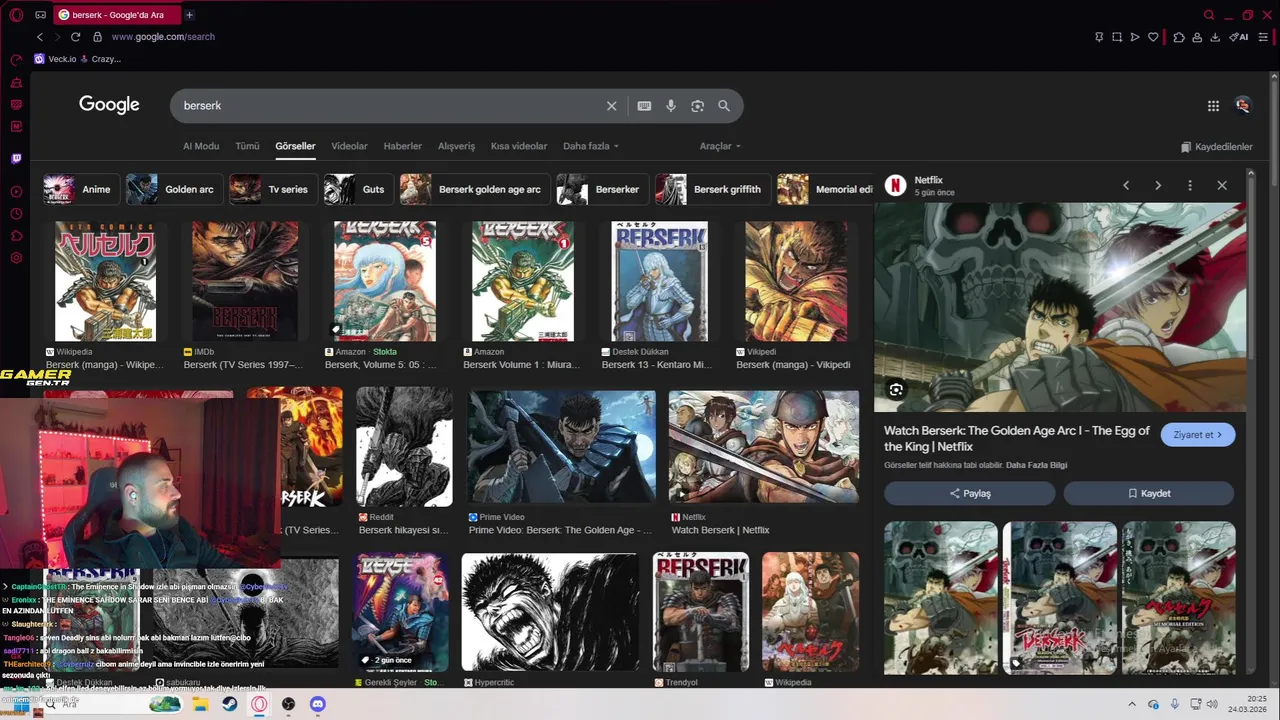Open preview panel three-dot options menu
Image resolution: width=1280 pixels, height=720 pixels.
coord(1190,185)
